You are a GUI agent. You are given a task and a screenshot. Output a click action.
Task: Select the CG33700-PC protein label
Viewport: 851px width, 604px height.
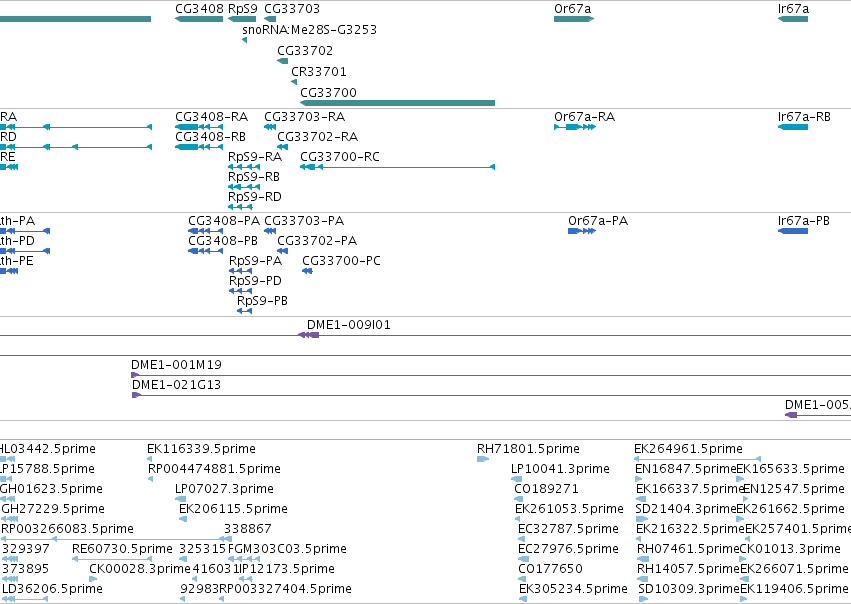pos(341,260)
